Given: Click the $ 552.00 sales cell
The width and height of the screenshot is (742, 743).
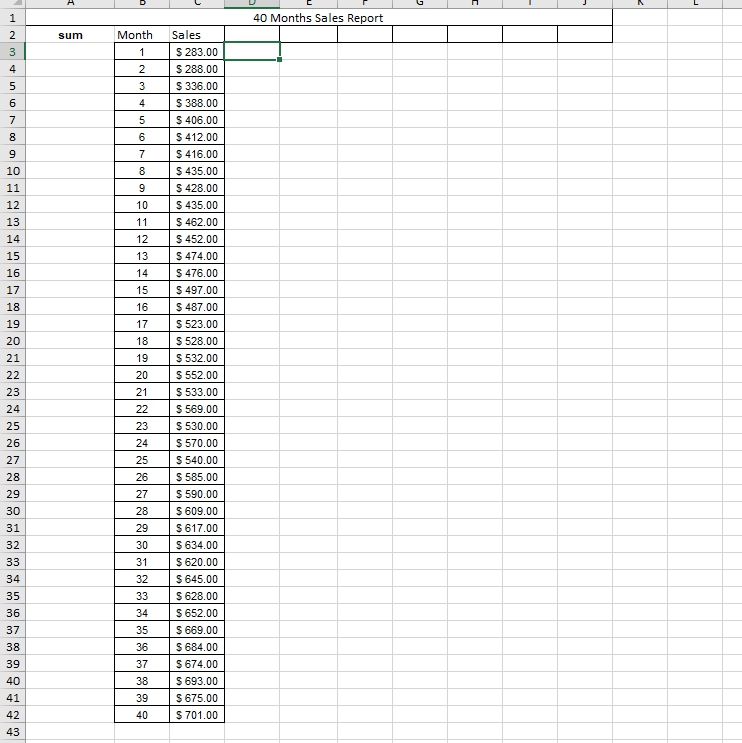Looking at the screenshot, I should click(x=197, y=375).
